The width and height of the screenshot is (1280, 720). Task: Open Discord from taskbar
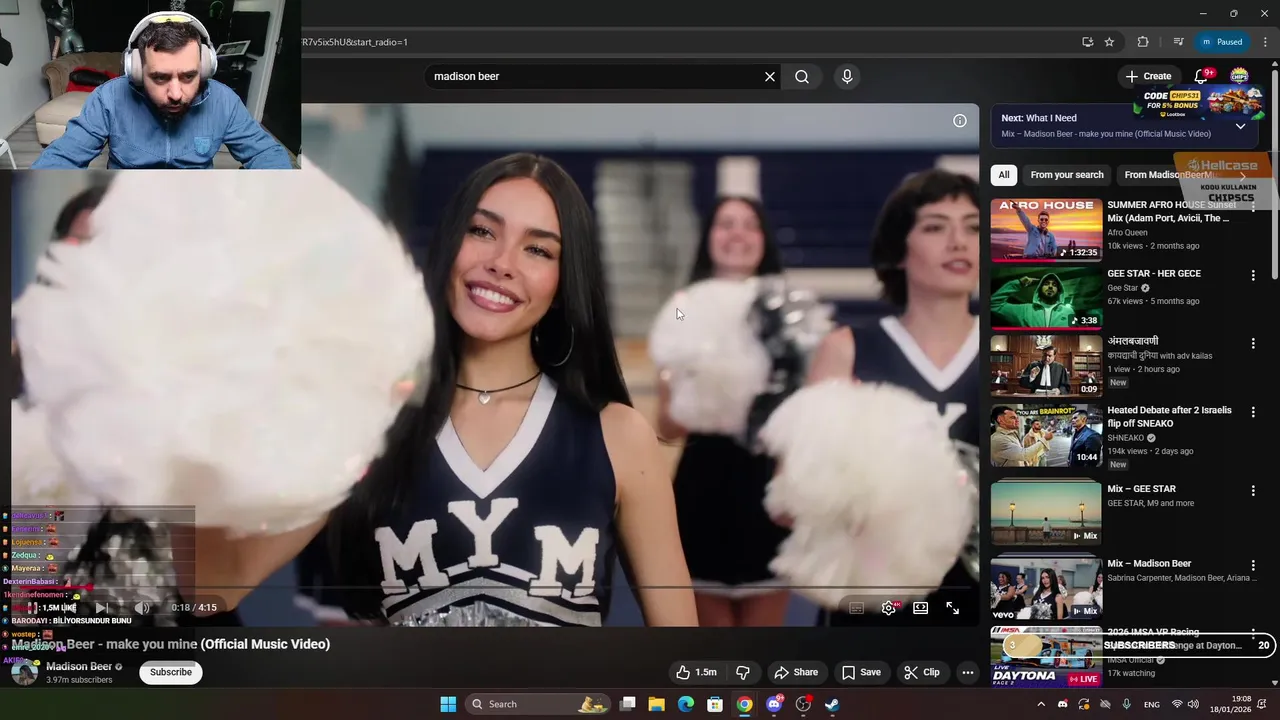point(773,704)
